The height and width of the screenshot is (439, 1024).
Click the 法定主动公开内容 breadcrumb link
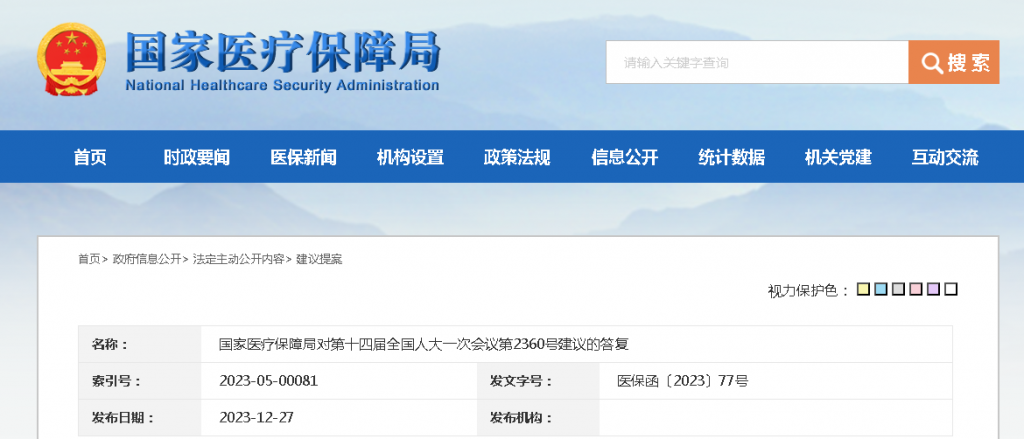pyautogui.click(x=238, y=259)
